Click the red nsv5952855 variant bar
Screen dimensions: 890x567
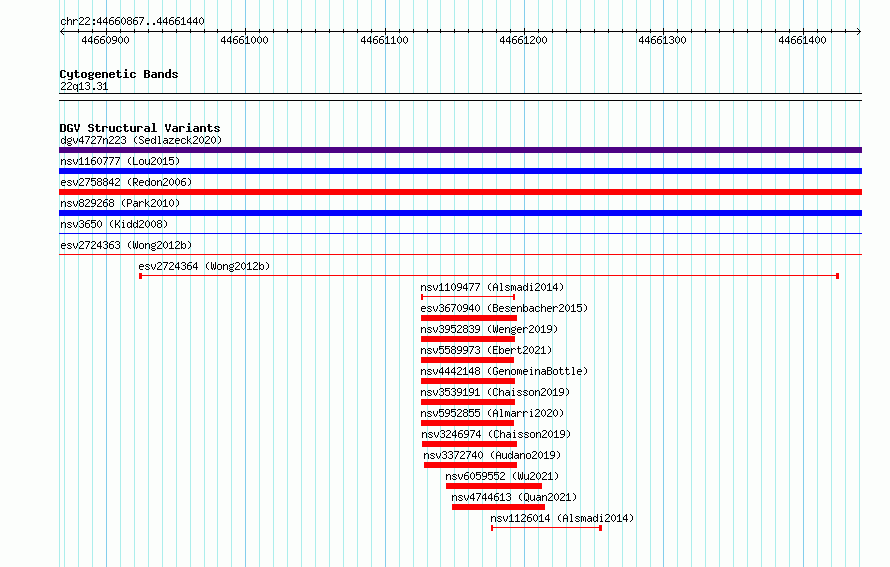tap(467, 423)
